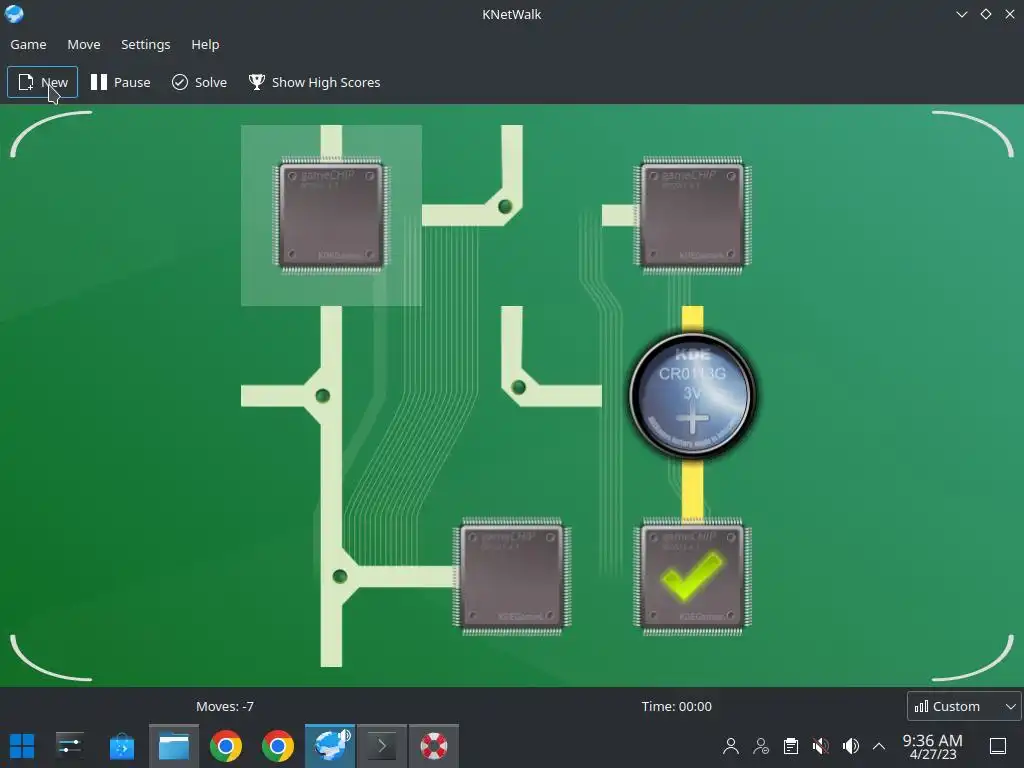
Task: Launch the store bag taskbar icon
Action: (x=121, y=746)
